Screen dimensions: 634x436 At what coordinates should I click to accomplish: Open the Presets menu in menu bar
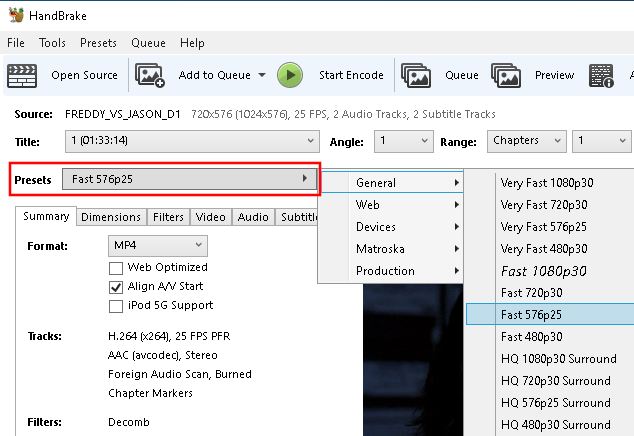click(98, 43)
